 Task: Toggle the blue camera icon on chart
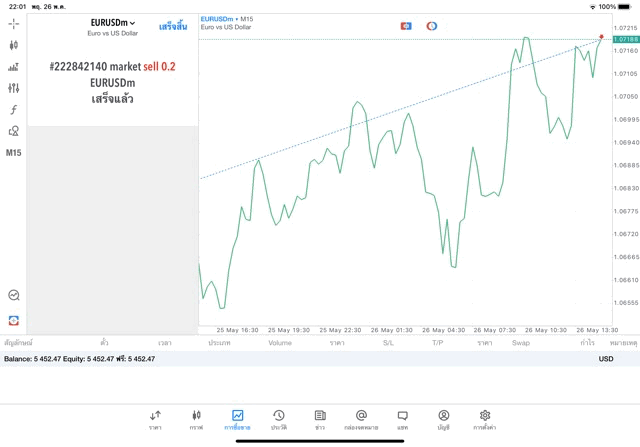click(406, 26)
